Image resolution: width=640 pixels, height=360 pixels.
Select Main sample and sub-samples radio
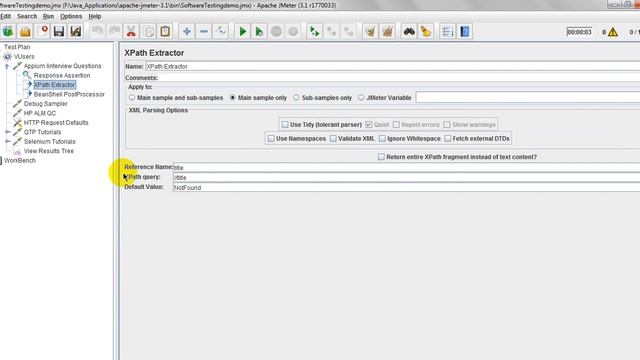132,98
